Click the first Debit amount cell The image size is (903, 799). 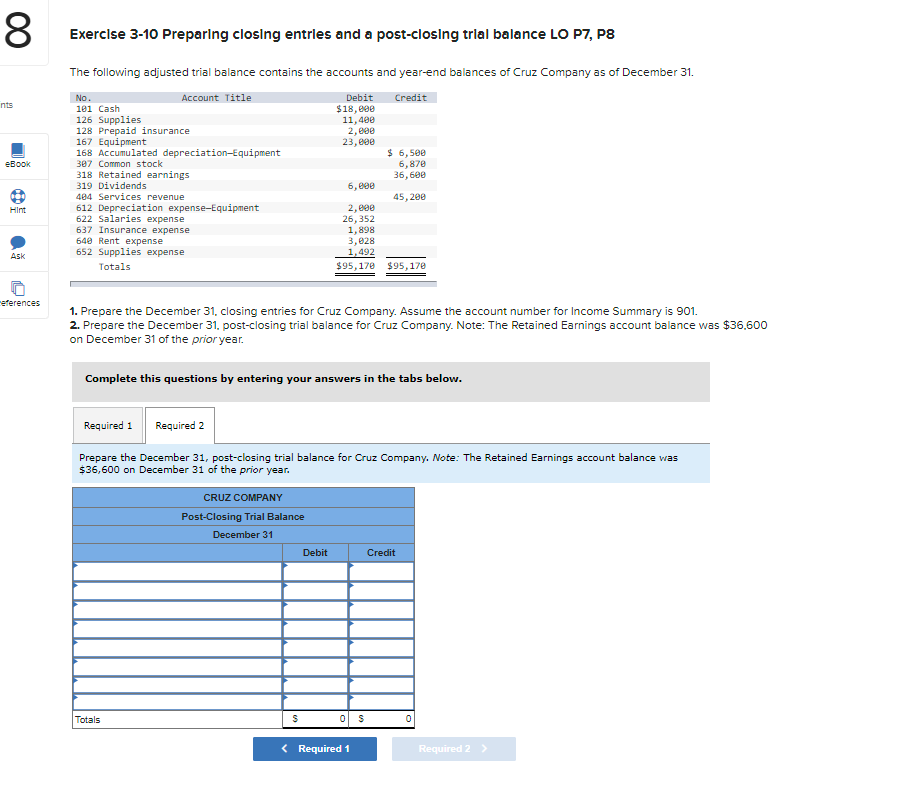click(315, 568)
